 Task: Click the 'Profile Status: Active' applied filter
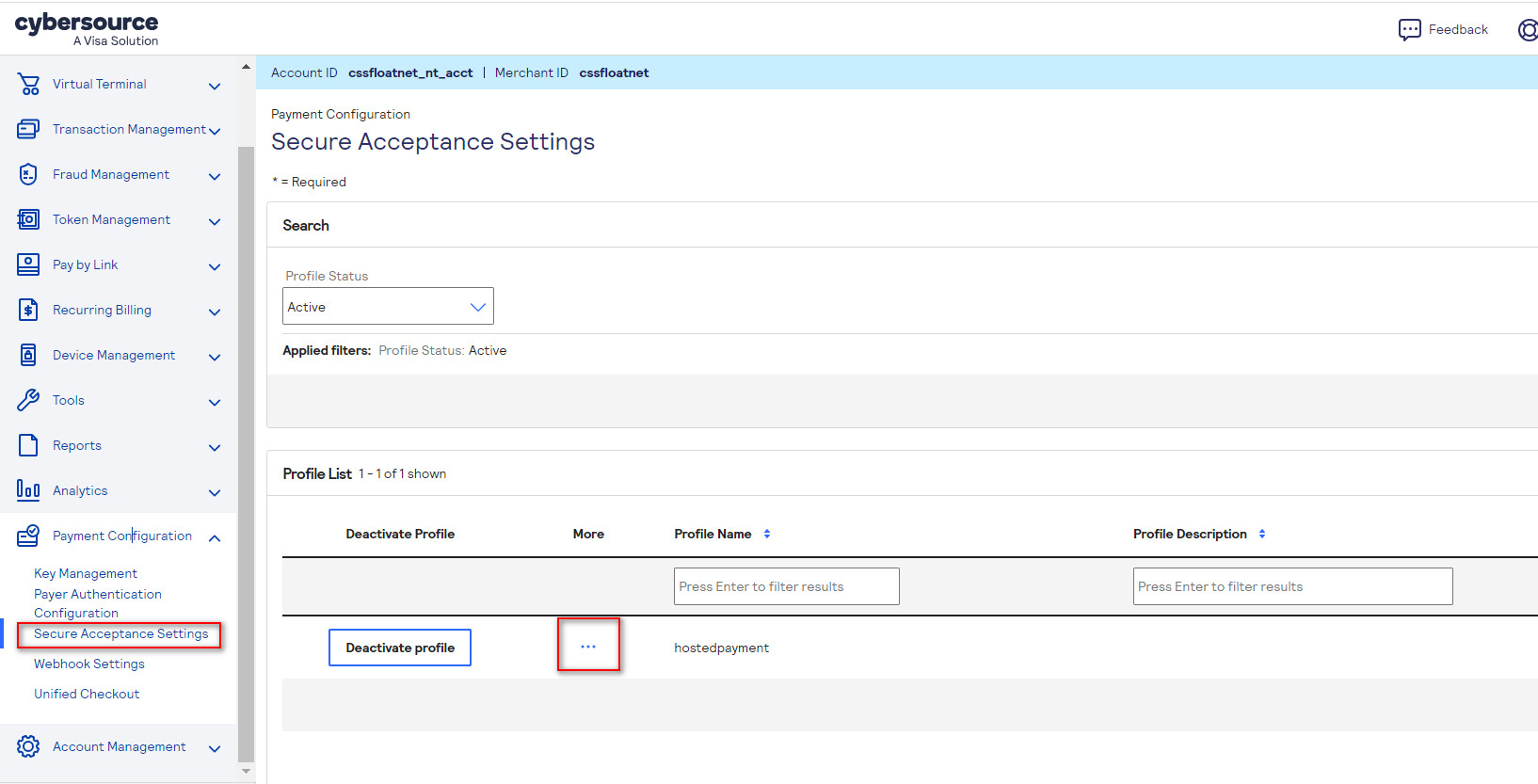click(442, 350)
